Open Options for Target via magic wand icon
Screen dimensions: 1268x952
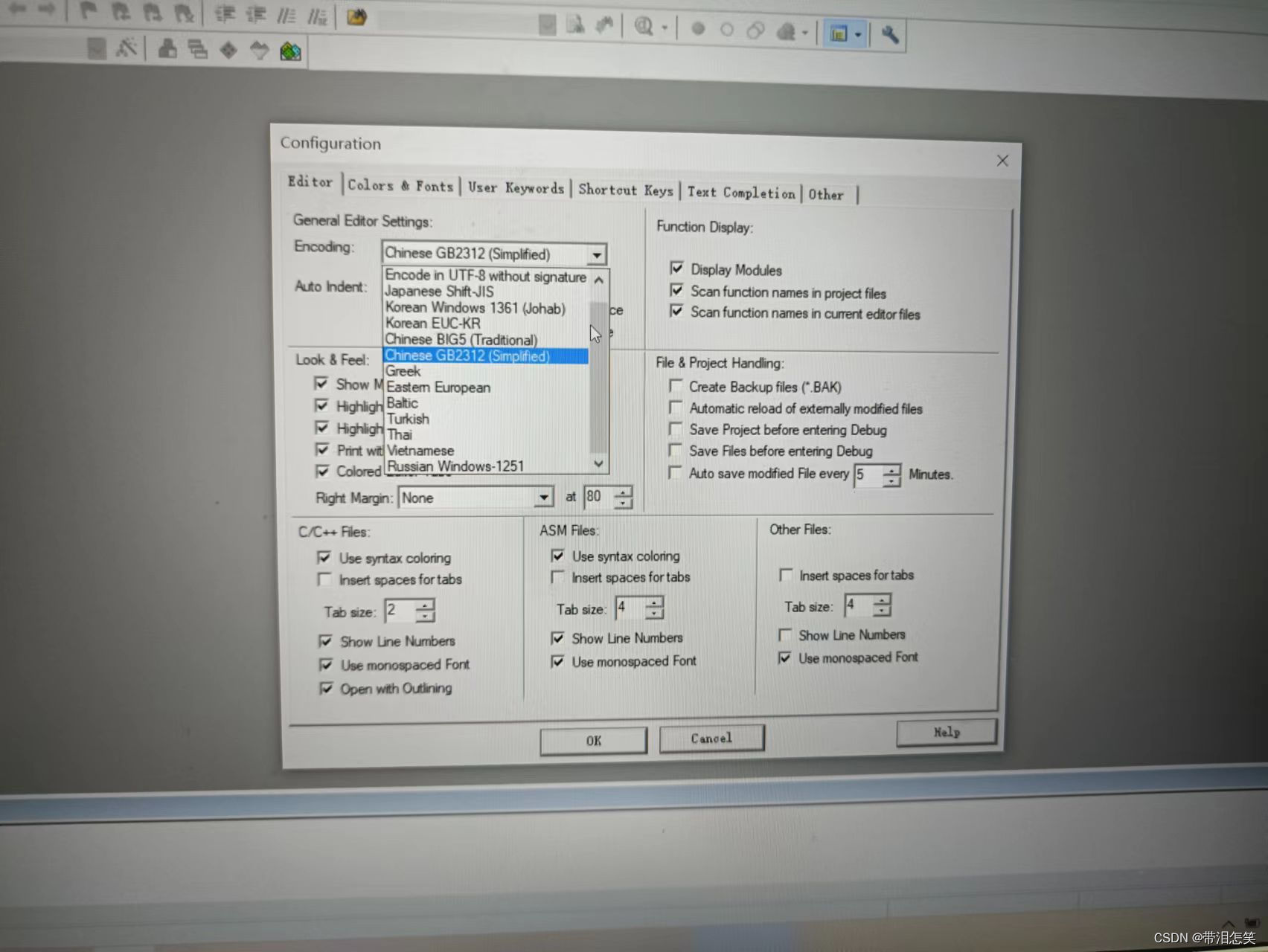pos(128,48)
